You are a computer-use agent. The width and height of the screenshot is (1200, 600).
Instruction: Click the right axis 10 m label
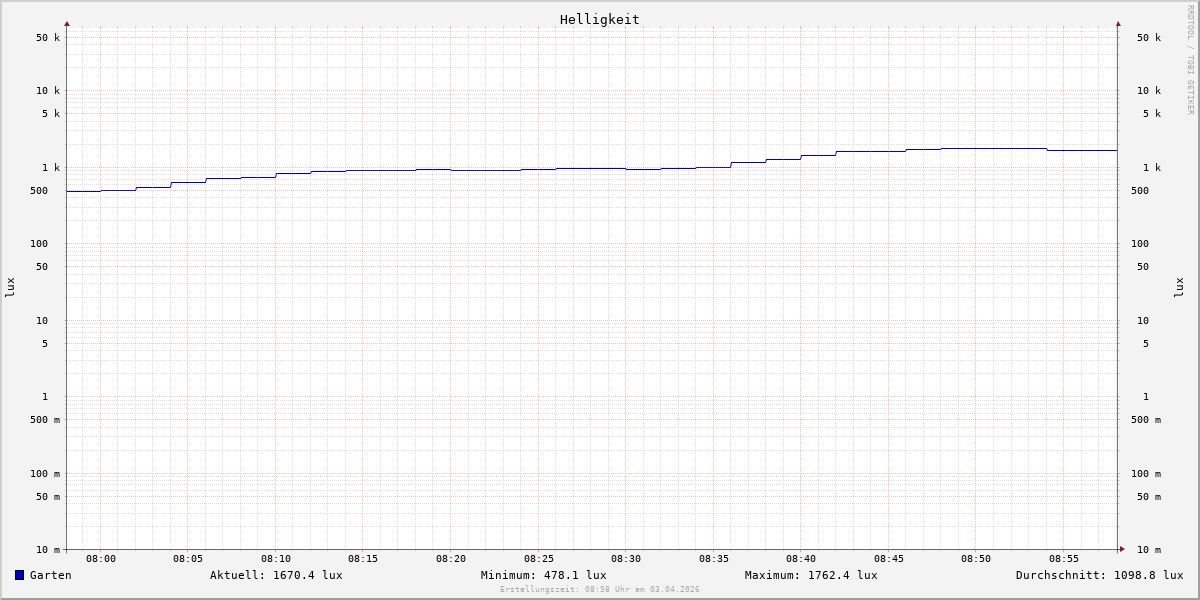1149,550
